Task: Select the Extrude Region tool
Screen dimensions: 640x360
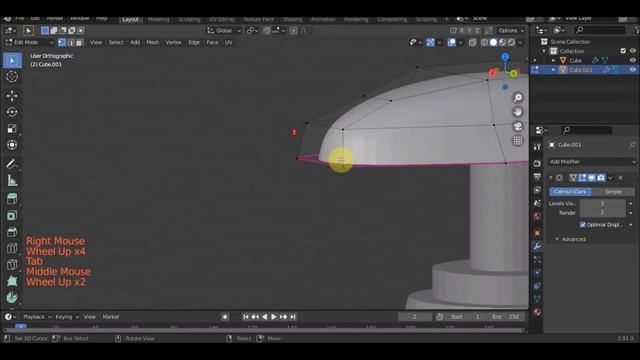Action: pos(12,199)
